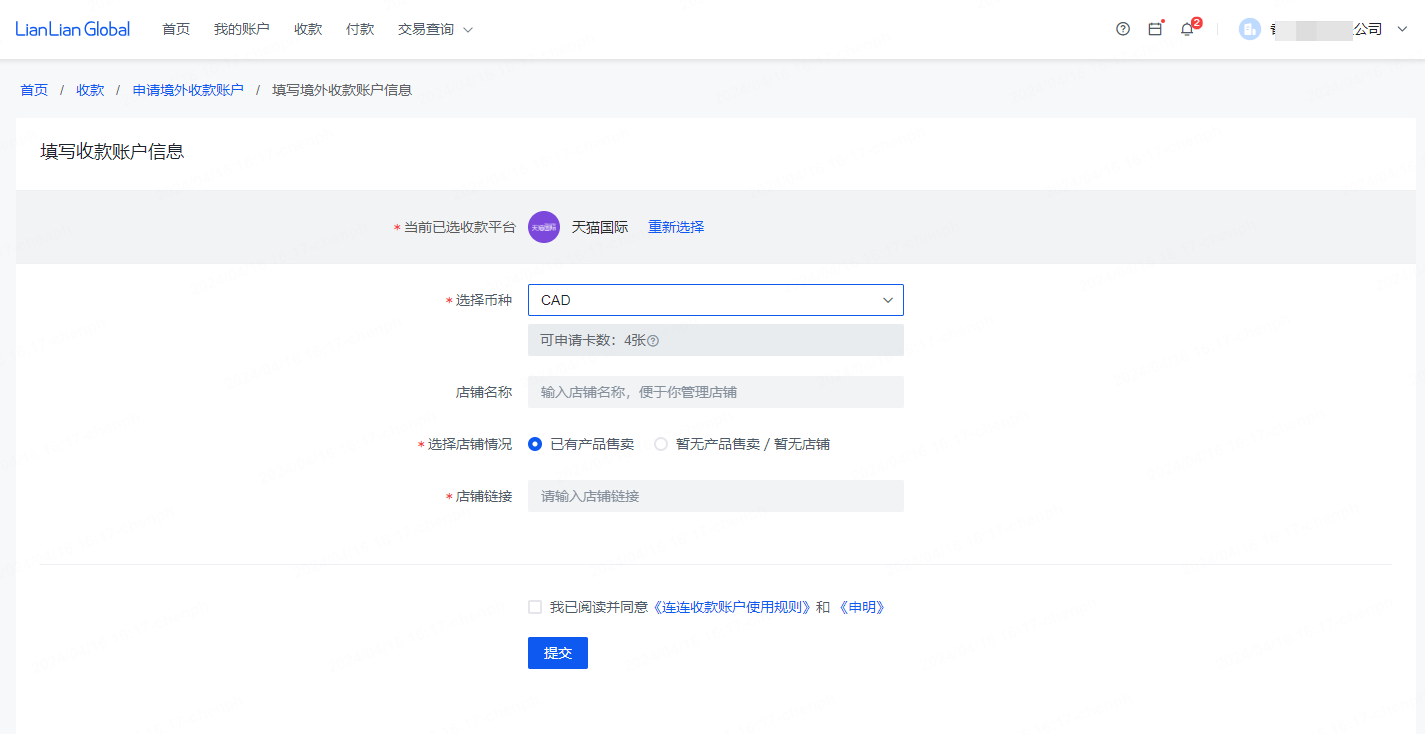
Task: Select the 暂无产品售卖 / 暂无店铺 radio option
Action: click(661, 444)
